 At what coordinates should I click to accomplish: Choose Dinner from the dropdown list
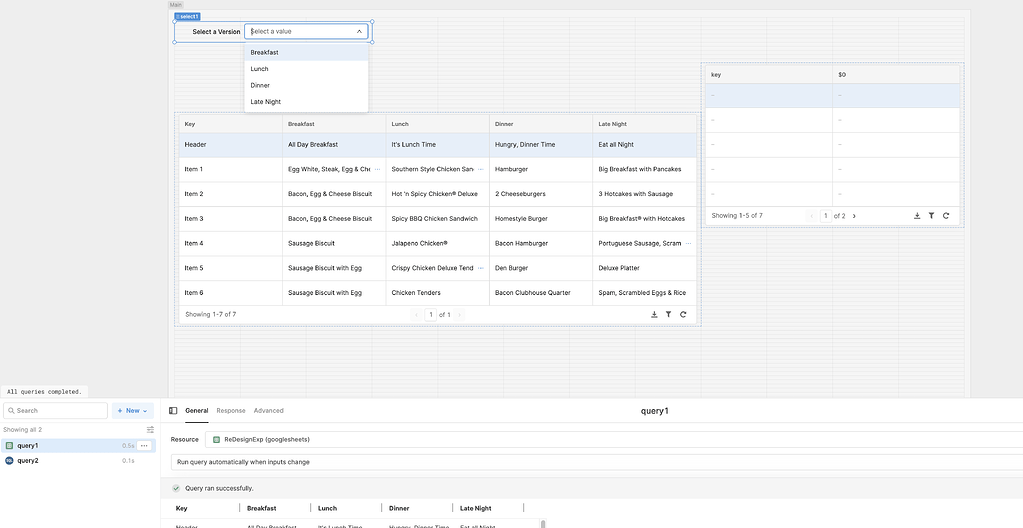tap(306, 85)
